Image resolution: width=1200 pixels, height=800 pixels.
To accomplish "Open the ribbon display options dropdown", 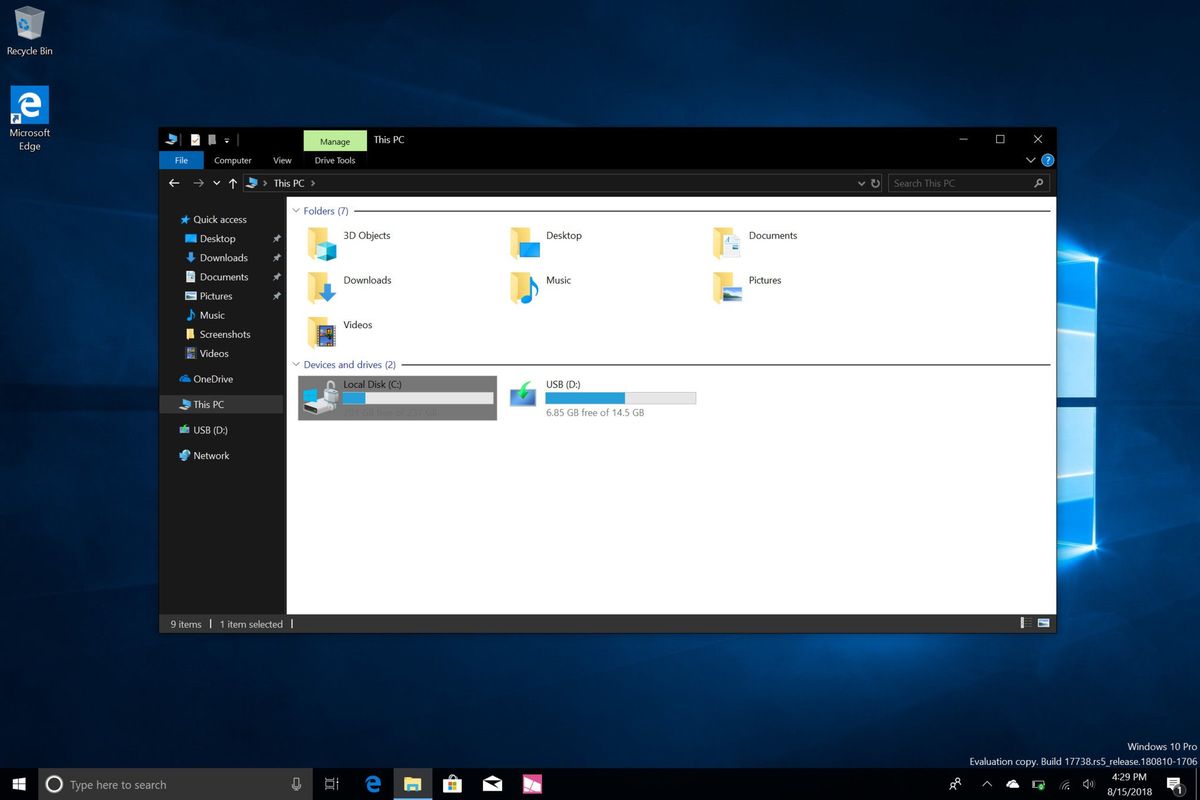I will coord(1030,160).
